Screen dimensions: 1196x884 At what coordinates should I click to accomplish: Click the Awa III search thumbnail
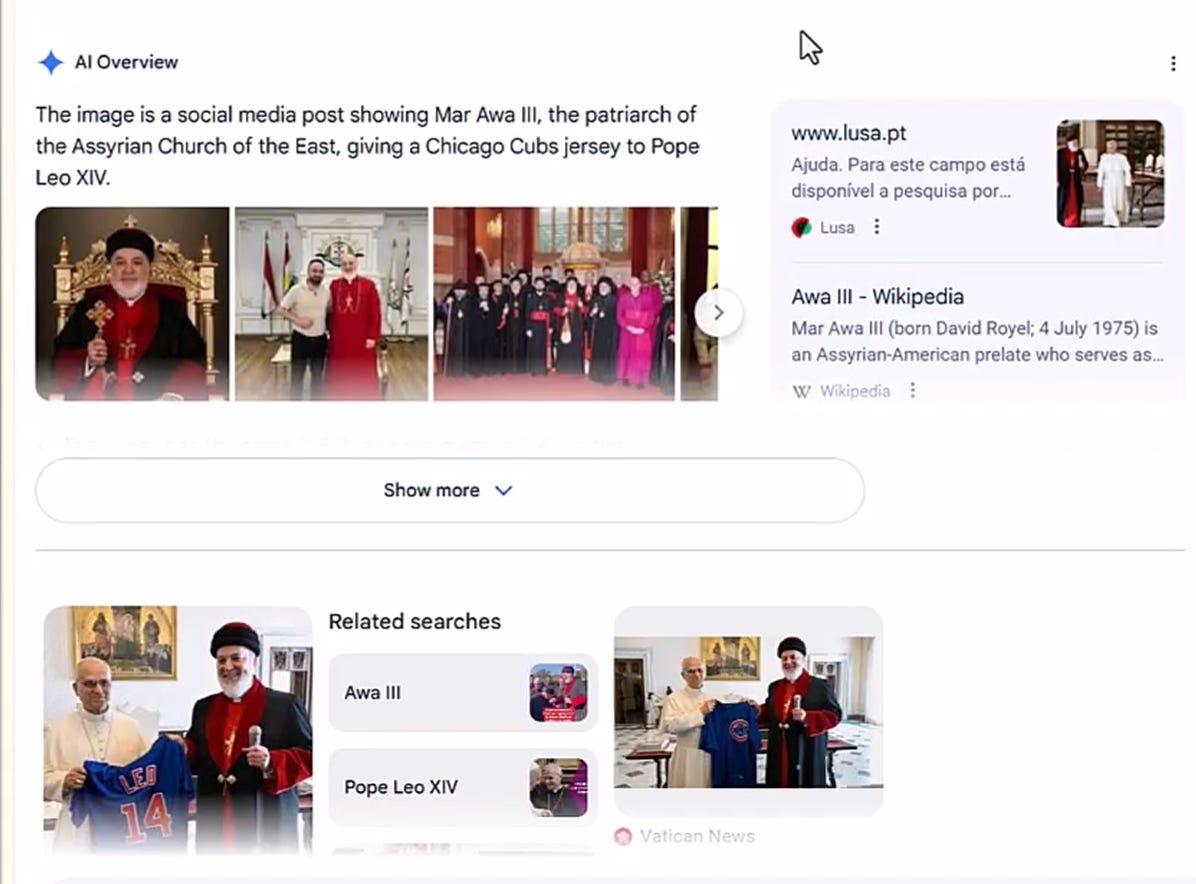558,693
